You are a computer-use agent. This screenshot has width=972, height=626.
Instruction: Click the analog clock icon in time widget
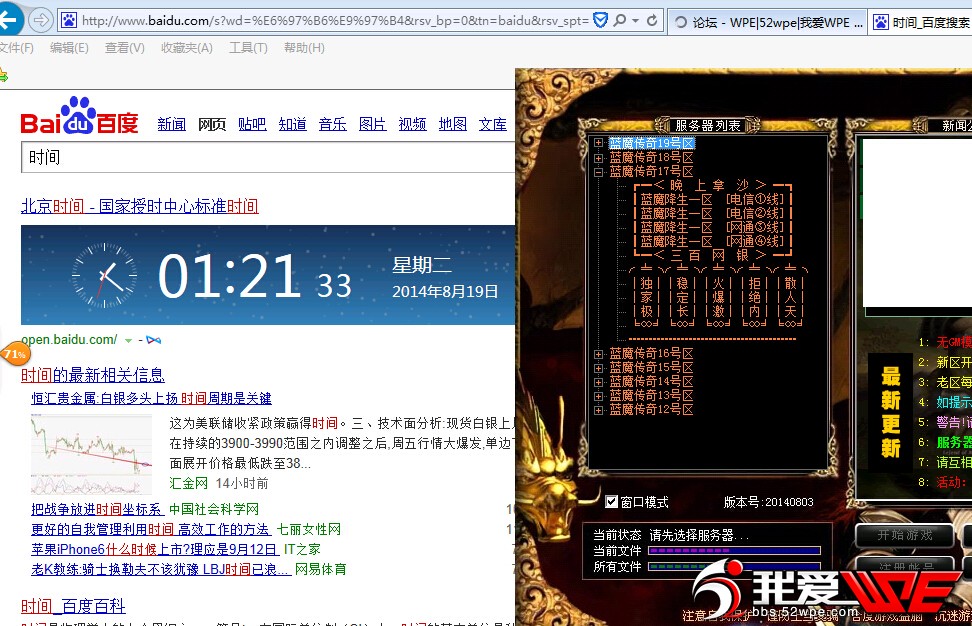pos(104,275)
